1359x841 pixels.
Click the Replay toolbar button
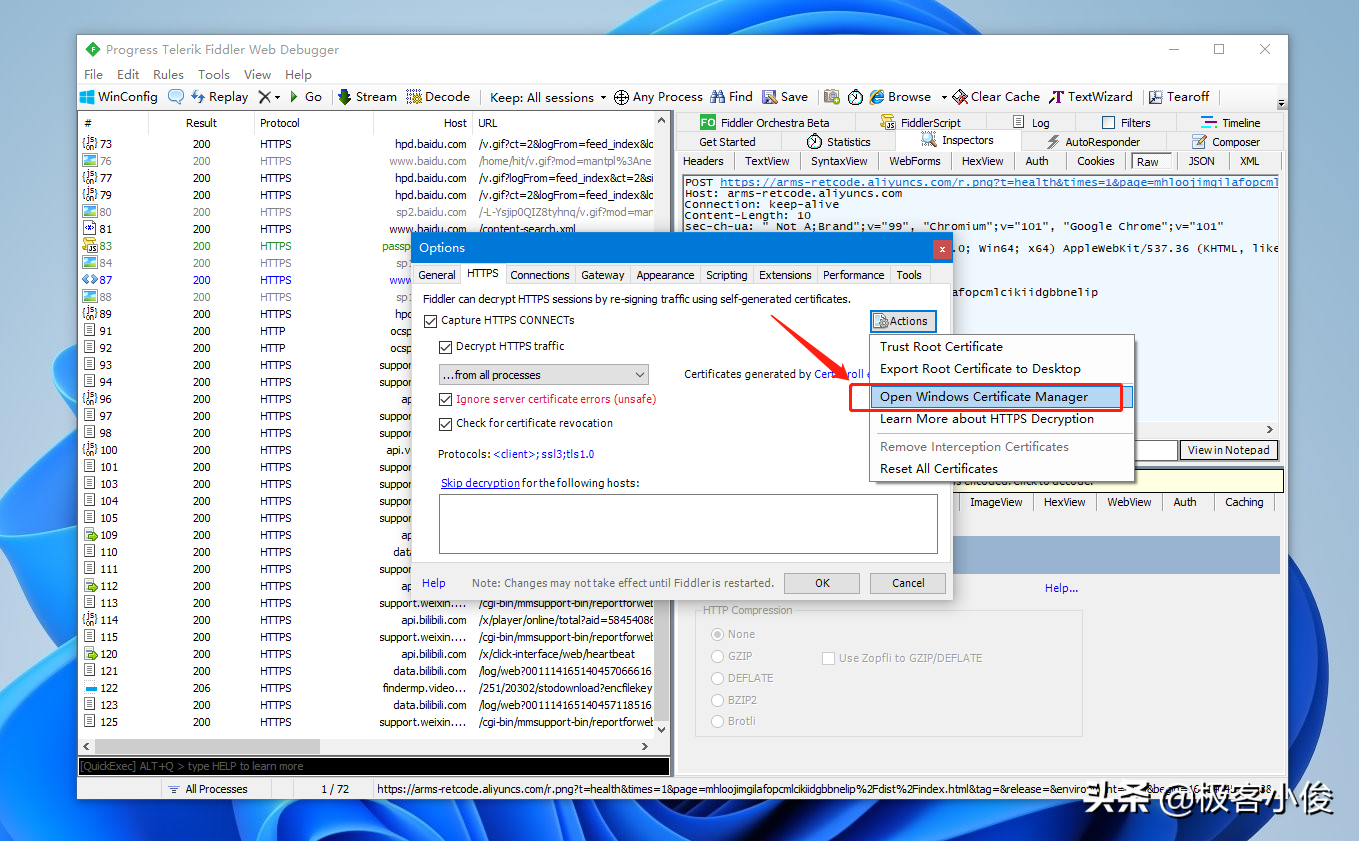click(220, 97)
